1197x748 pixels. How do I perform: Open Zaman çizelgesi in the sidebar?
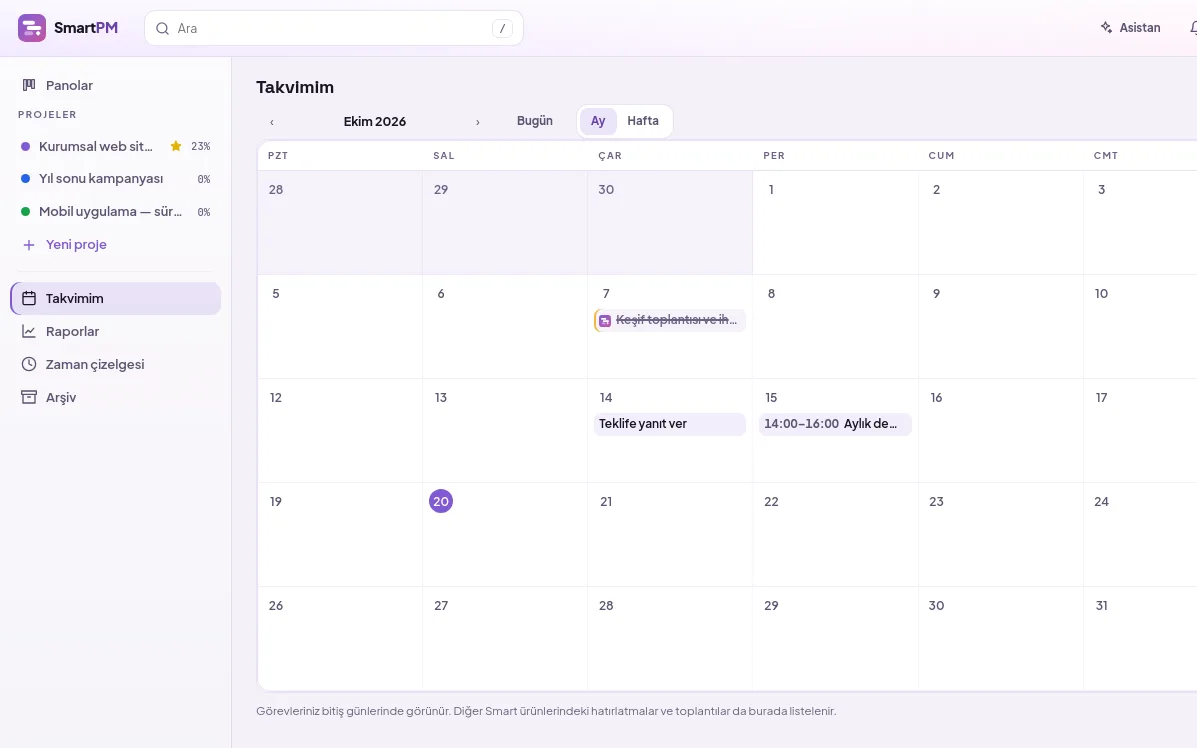pos(116,364)
